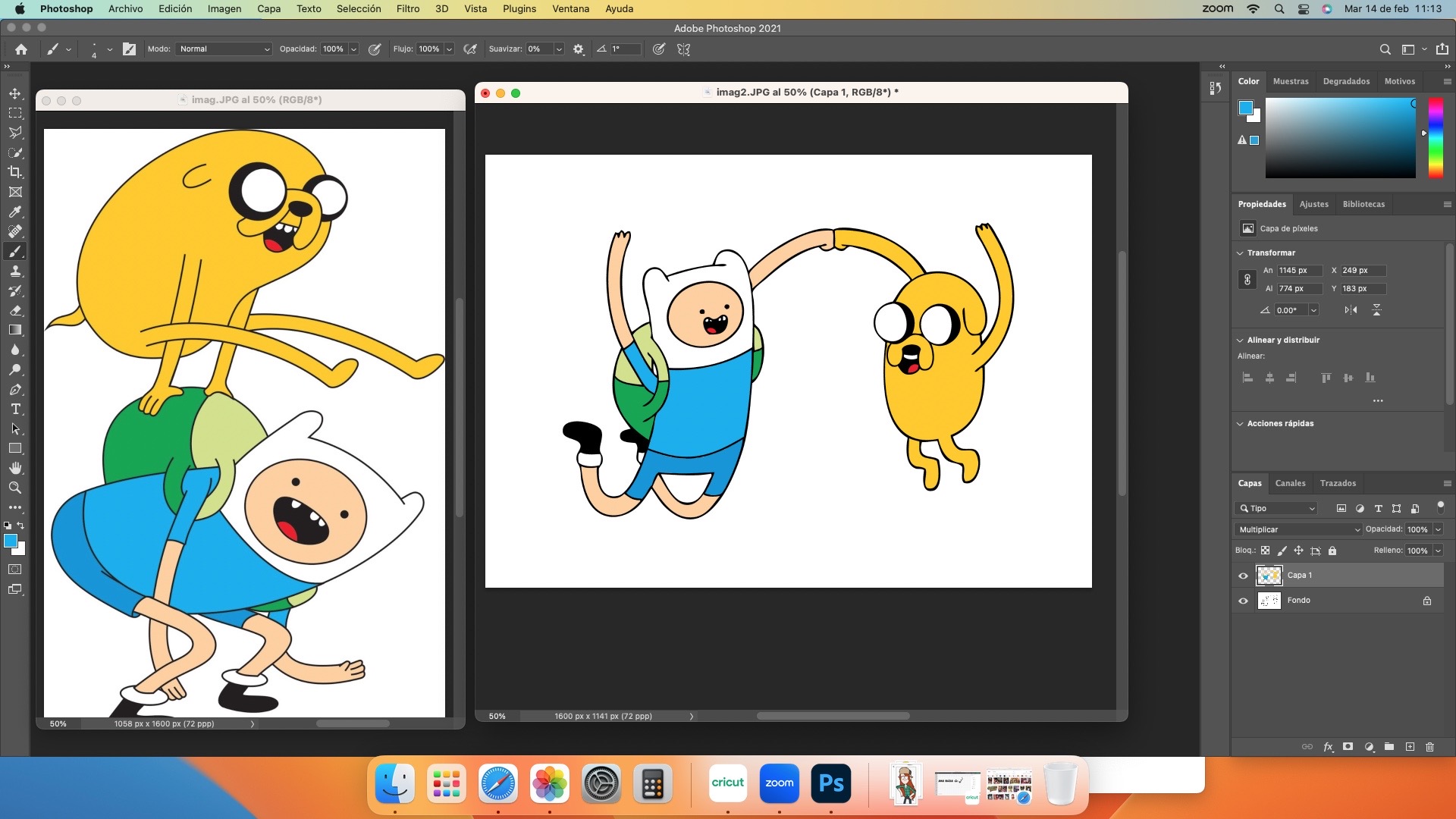Open the Flujo dropdown arrow
This screenshot has height=819, width=1456.
[449, 49]
